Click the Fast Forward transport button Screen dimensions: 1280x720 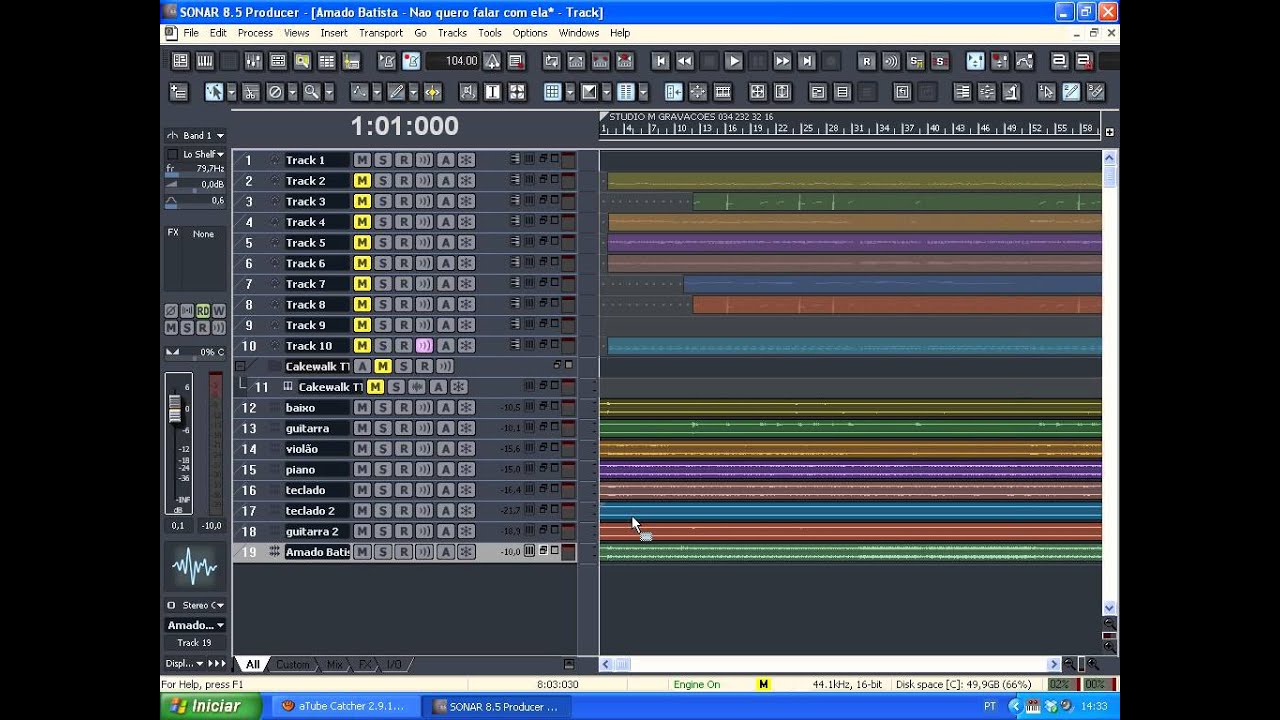(782, 61)
